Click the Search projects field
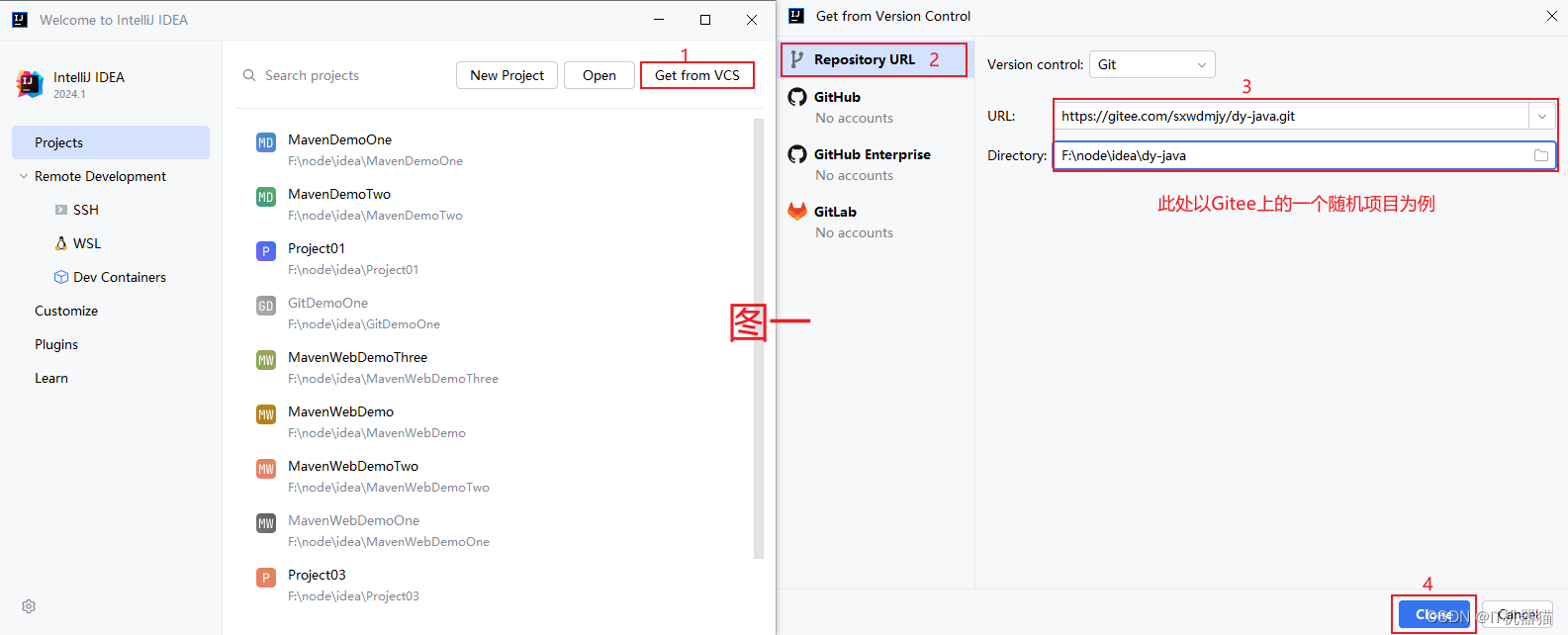 312,75
